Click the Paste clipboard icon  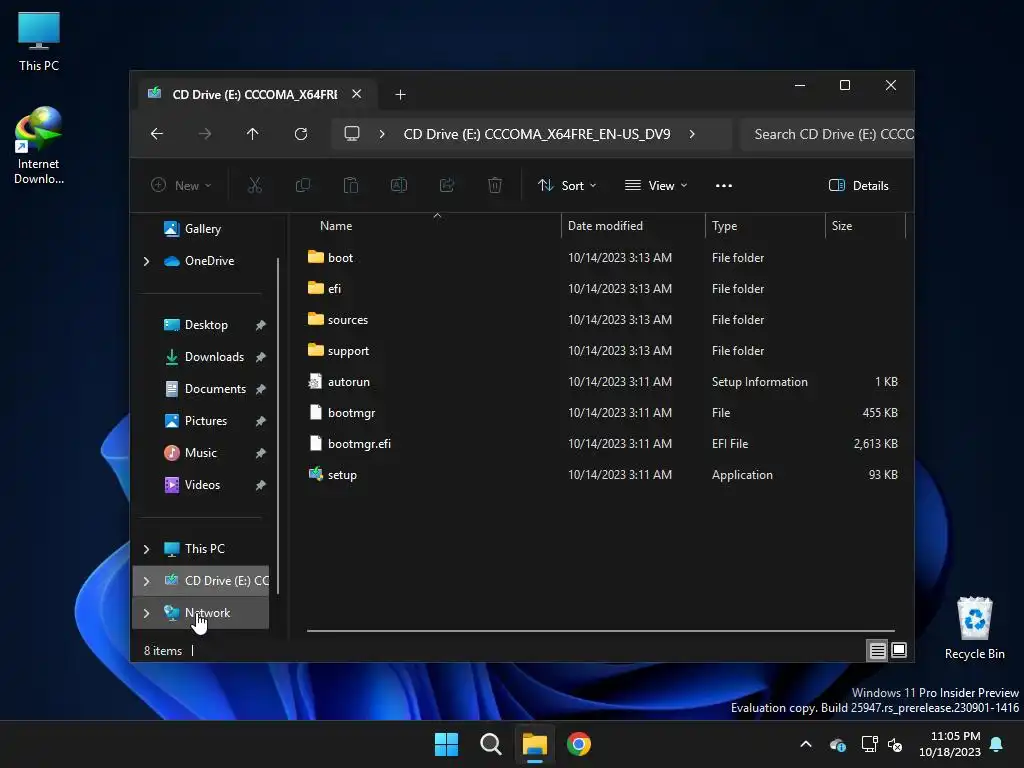351,185
